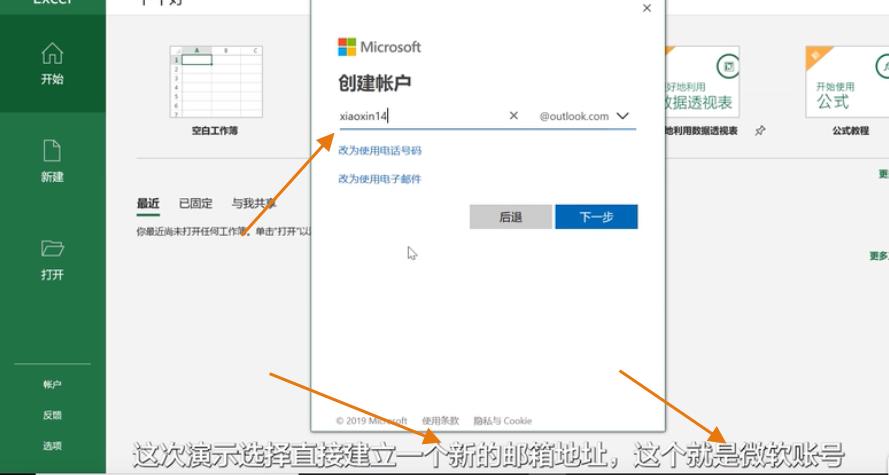
Task: Open the 公式教程 template
Action: coord(847,82)
